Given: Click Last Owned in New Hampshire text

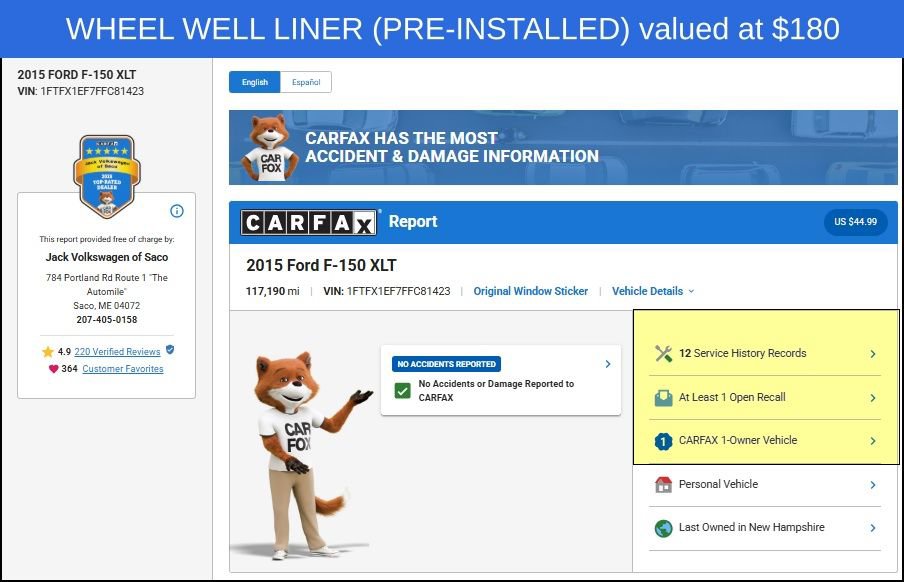Looking at the screenshot, I should [x=752, y=527].
